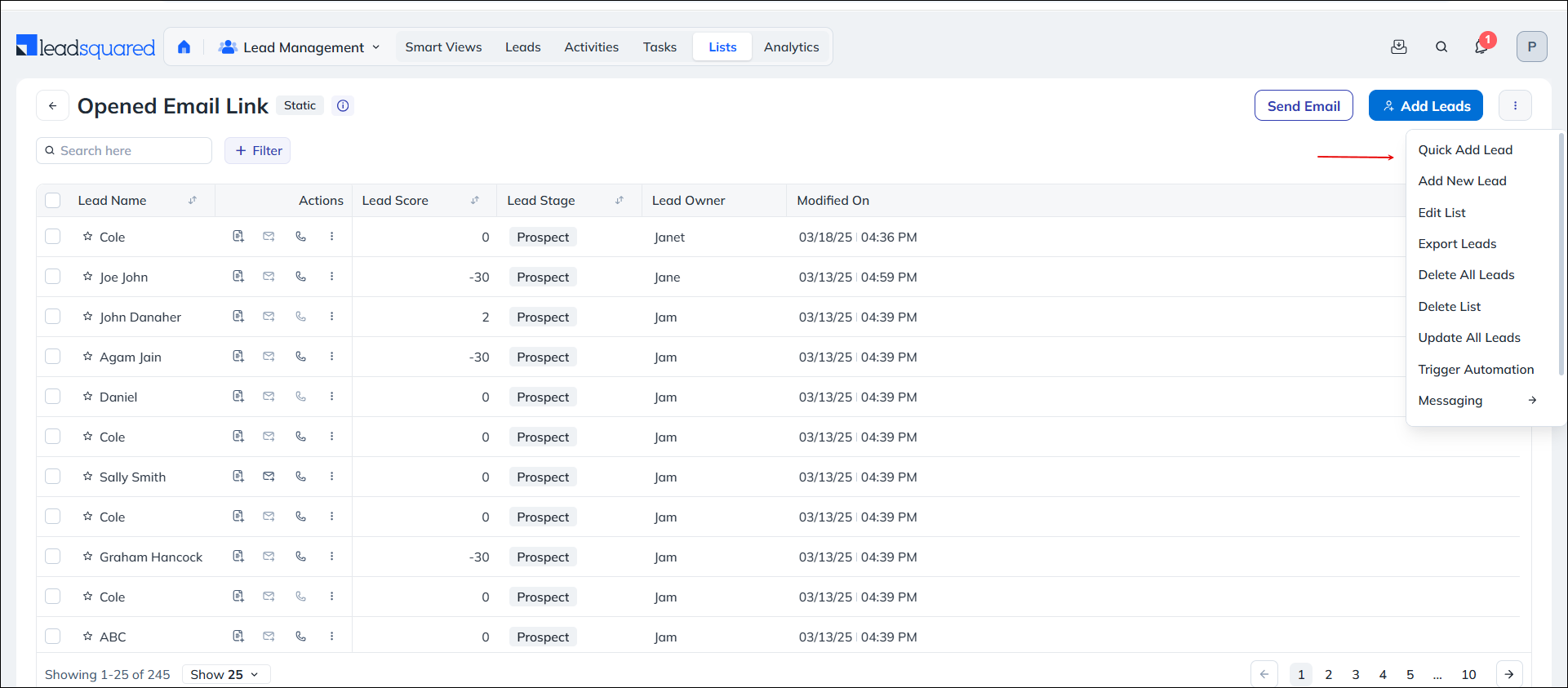This screenshot has width=1568, height=688.
Task: Open the global search magnifier icon
Action: [x=1441, y=47]
